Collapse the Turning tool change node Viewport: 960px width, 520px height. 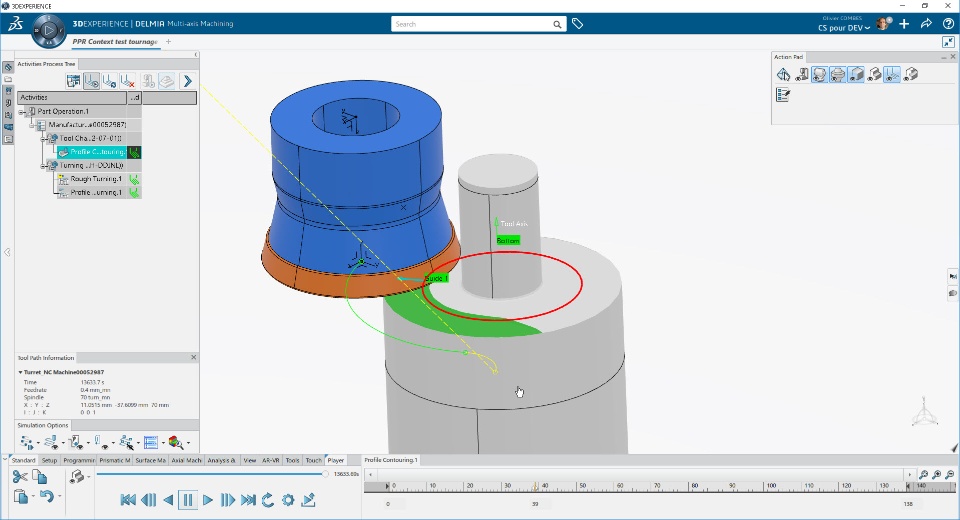43,166
